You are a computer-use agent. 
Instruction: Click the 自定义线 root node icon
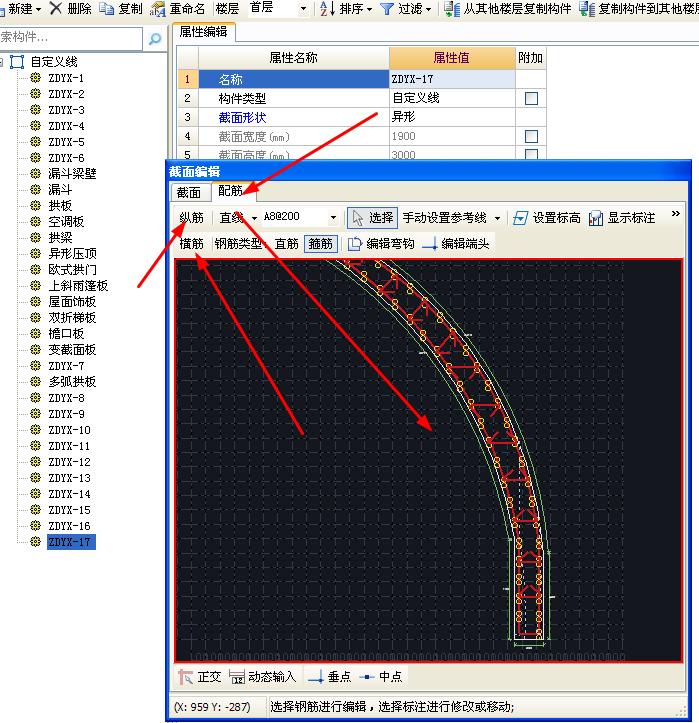pos(17,61)
